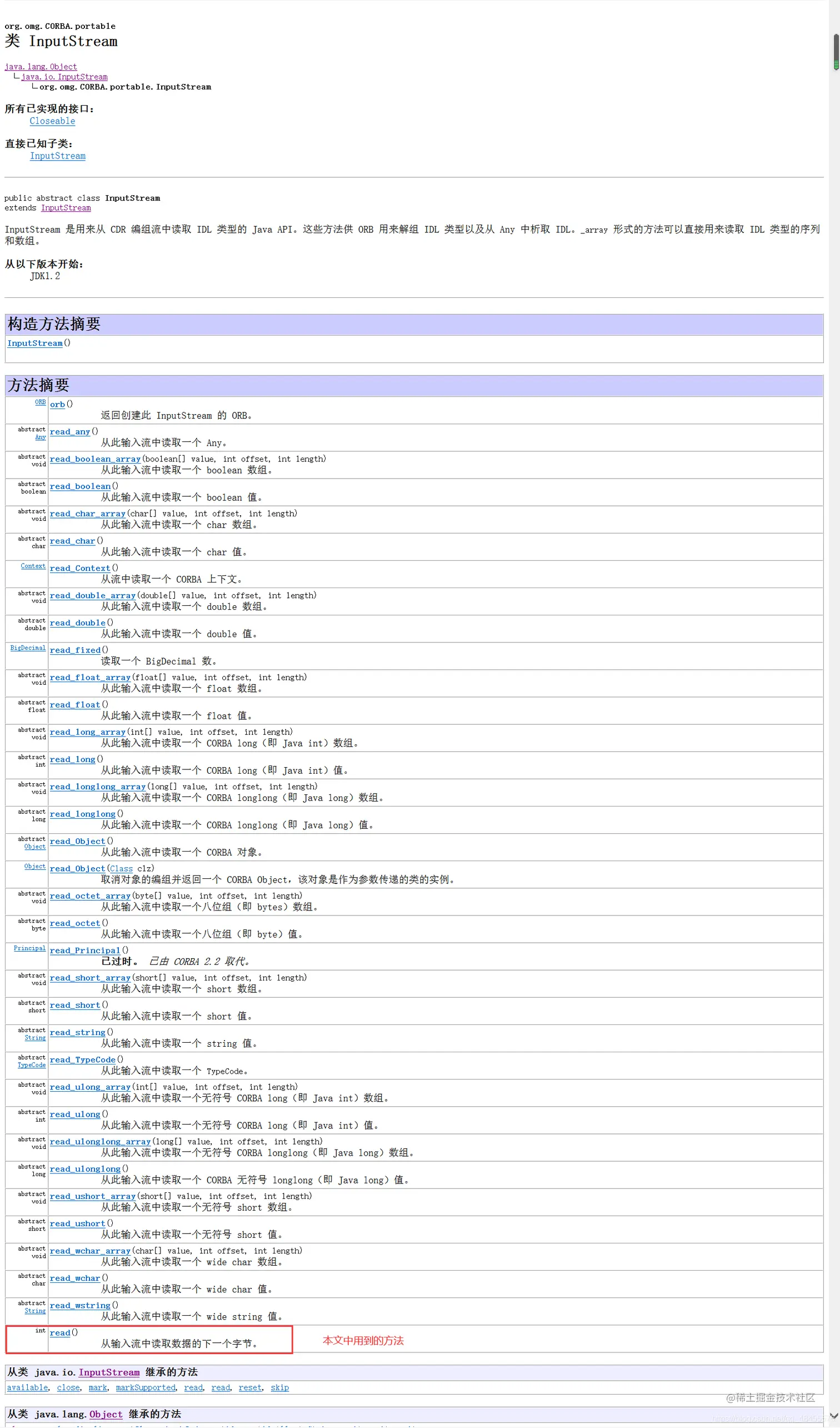The image size is (840, 1428).
Task: Open the InputStream() constructor link
Action: click(34, 344)
